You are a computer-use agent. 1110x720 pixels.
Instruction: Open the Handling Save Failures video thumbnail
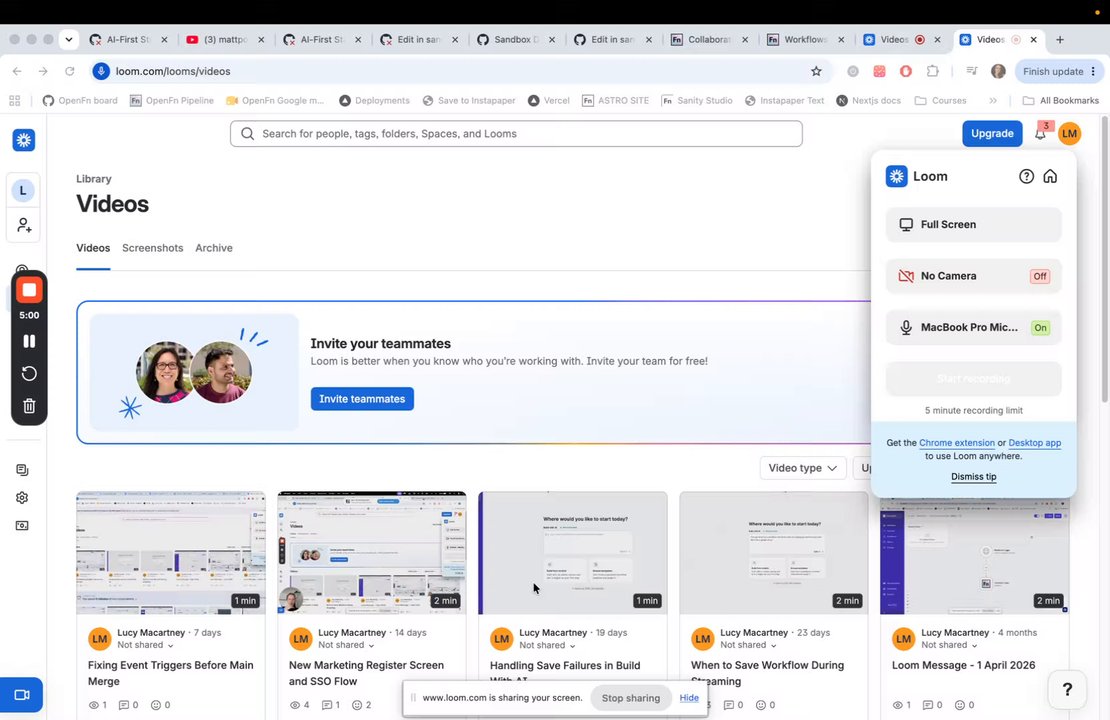pyautogui.click(x=573, y=553)
